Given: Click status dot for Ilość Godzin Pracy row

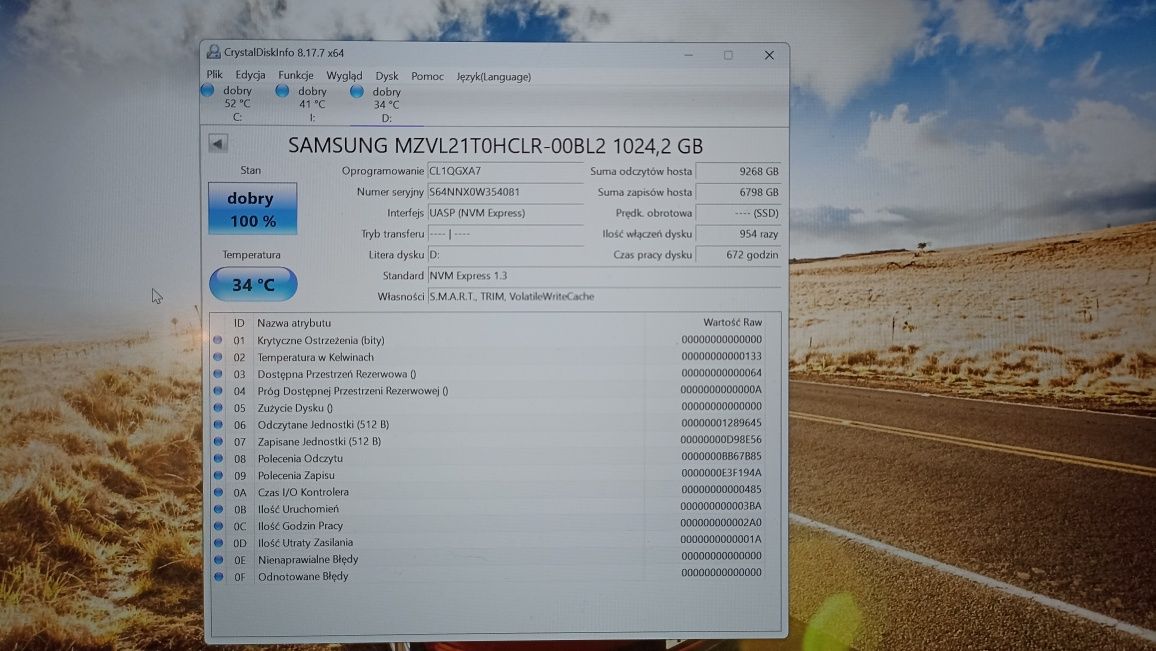Looking at the screenshot, I should tap(218, 526).
